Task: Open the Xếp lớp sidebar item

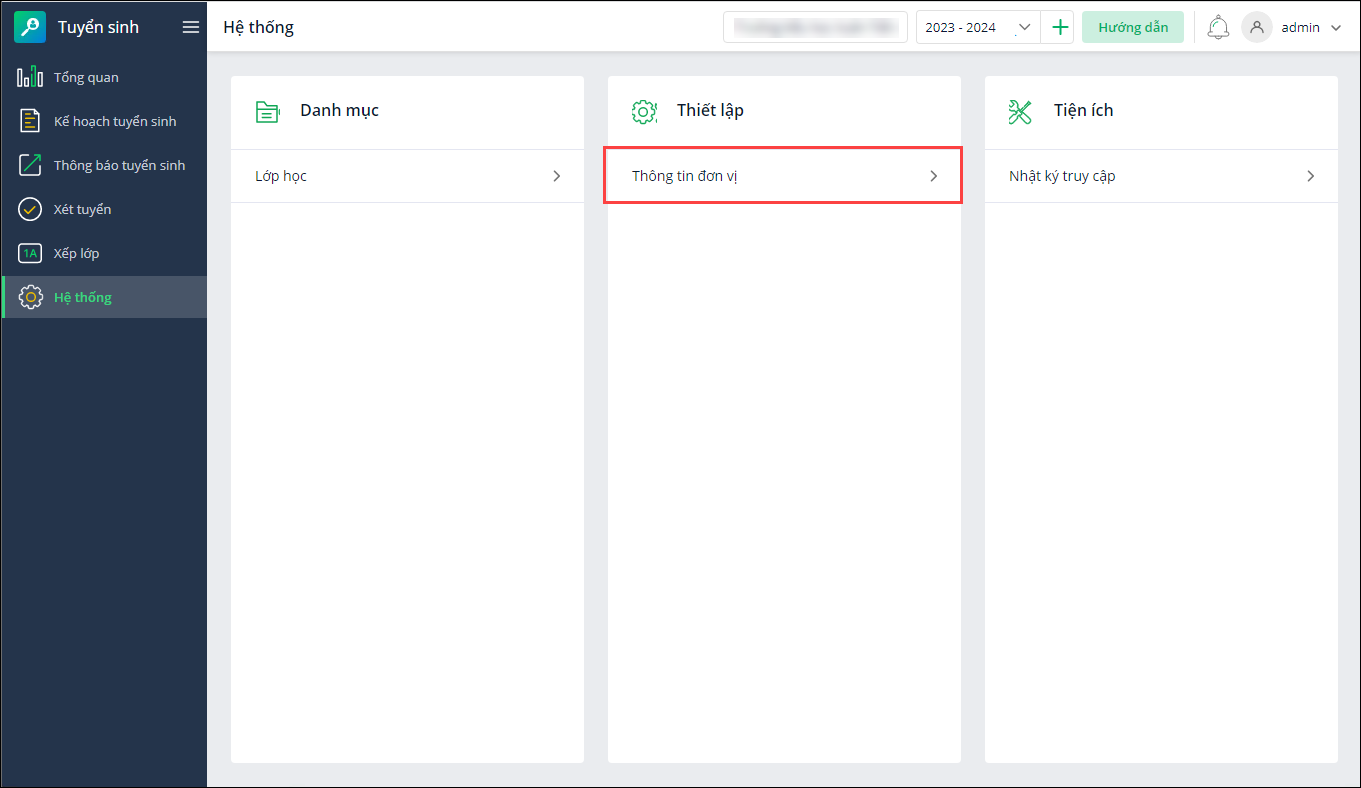Action: (x=76, y=253)
